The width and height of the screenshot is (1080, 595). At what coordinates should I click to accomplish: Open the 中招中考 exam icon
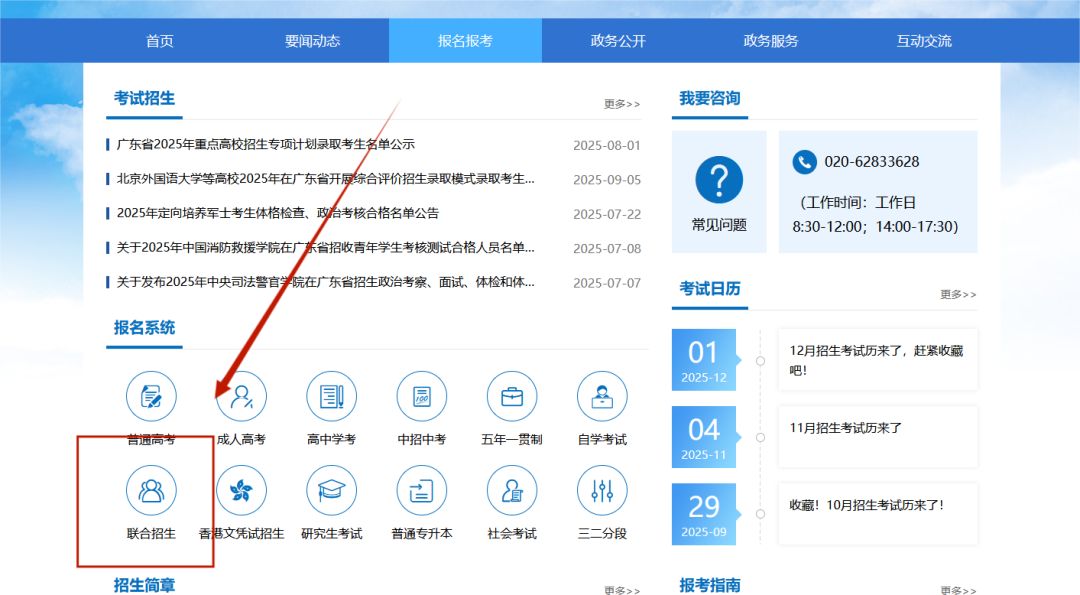pos(421,397)
